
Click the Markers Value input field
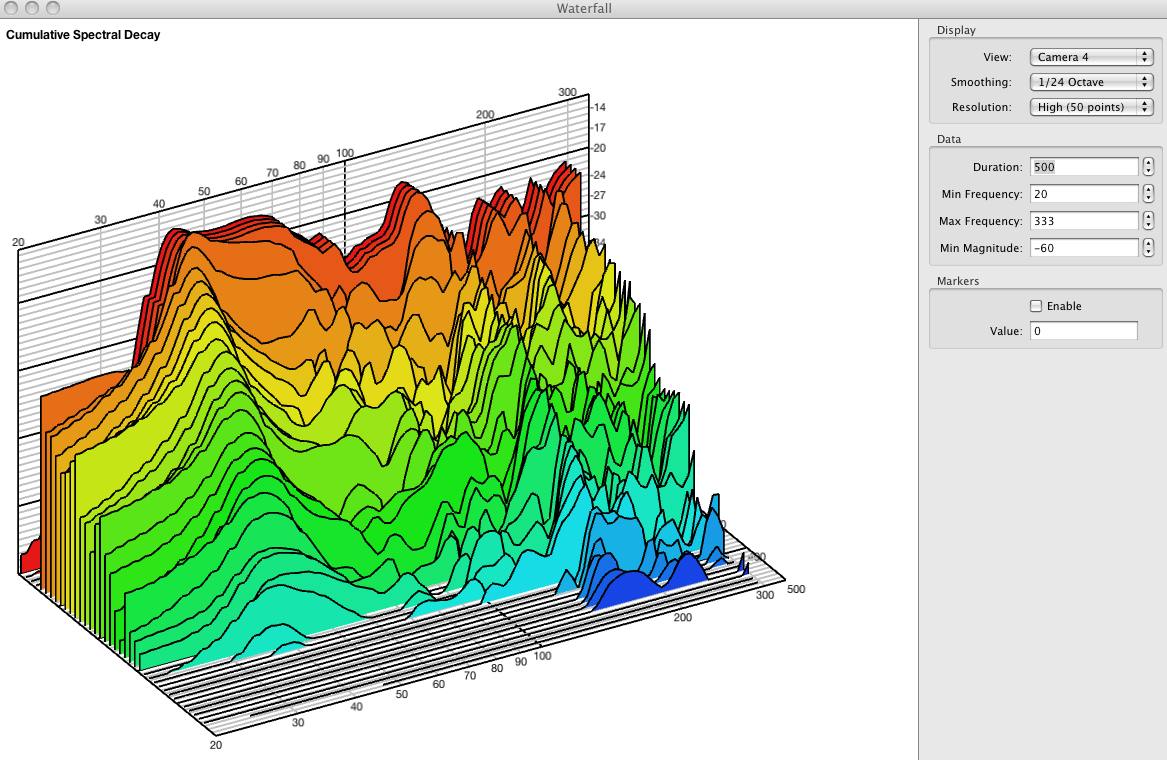point(1084,330)
